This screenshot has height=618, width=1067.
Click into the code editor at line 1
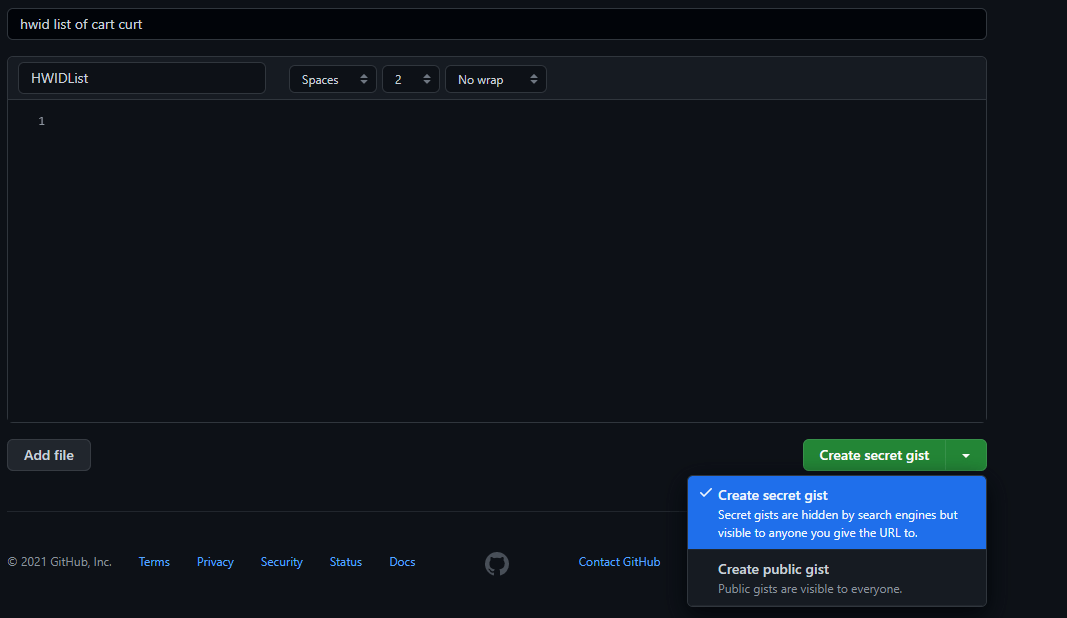point(517,121)
